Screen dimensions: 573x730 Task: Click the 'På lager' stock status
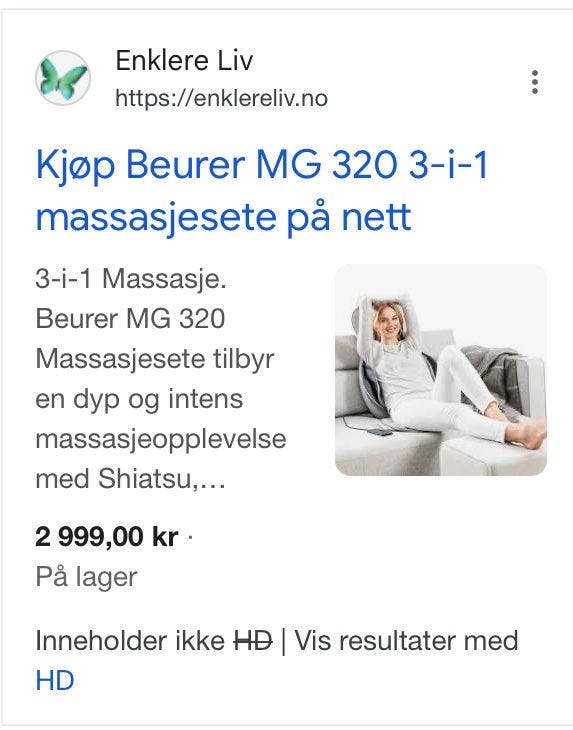click(86, 577)
